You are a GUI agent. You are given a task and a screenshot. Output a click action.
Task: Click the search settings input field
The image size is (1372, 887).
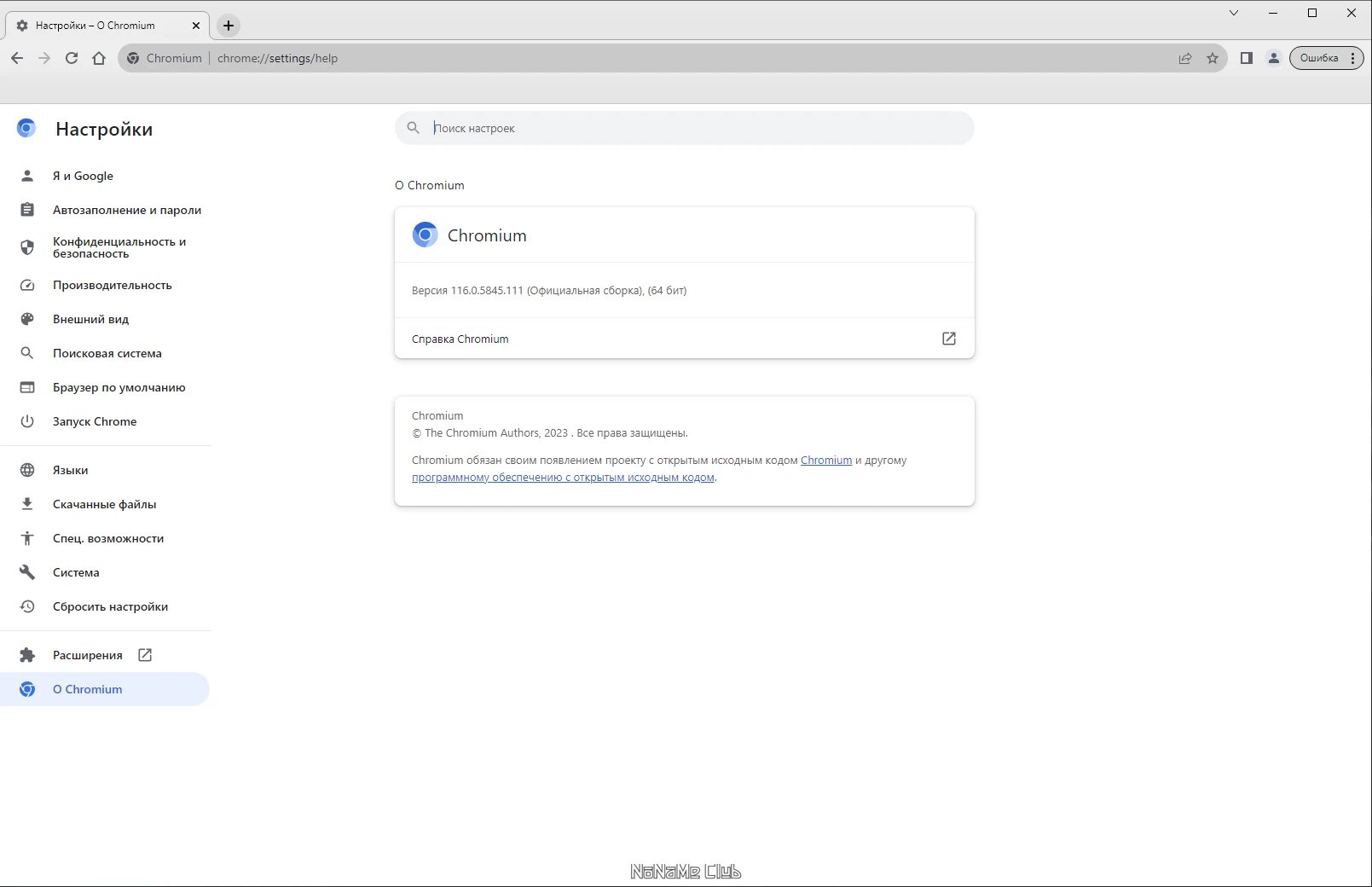coord(682,128)
